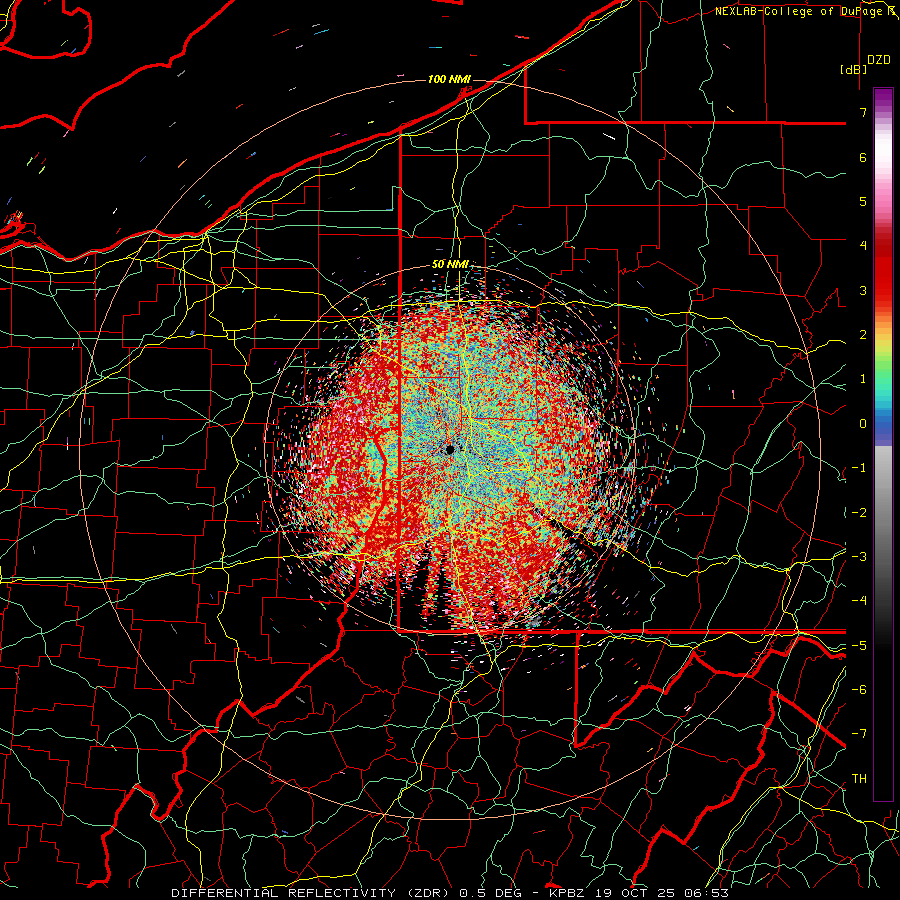This screenshot has width=900, height=900.
Task: Click the 6 value on the color scale
Action: coord(863,157)
